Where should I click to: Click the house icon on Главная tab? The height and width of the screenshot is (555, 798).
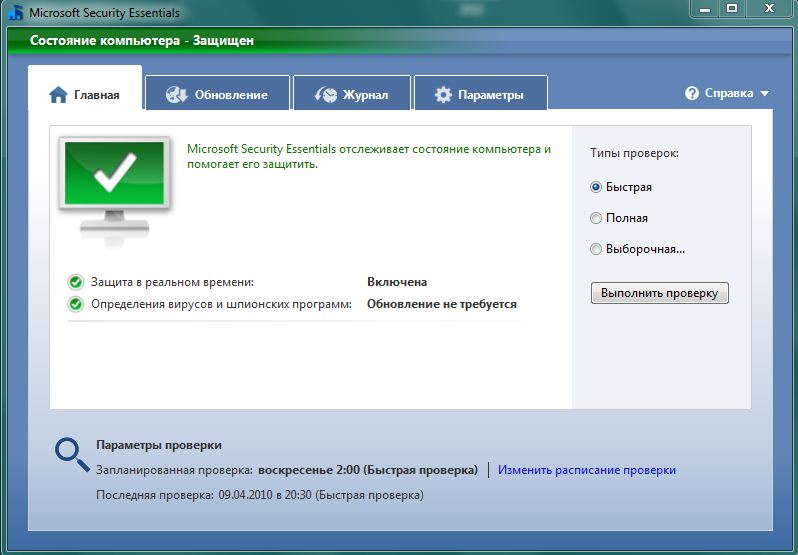click(x=58, y=95)
